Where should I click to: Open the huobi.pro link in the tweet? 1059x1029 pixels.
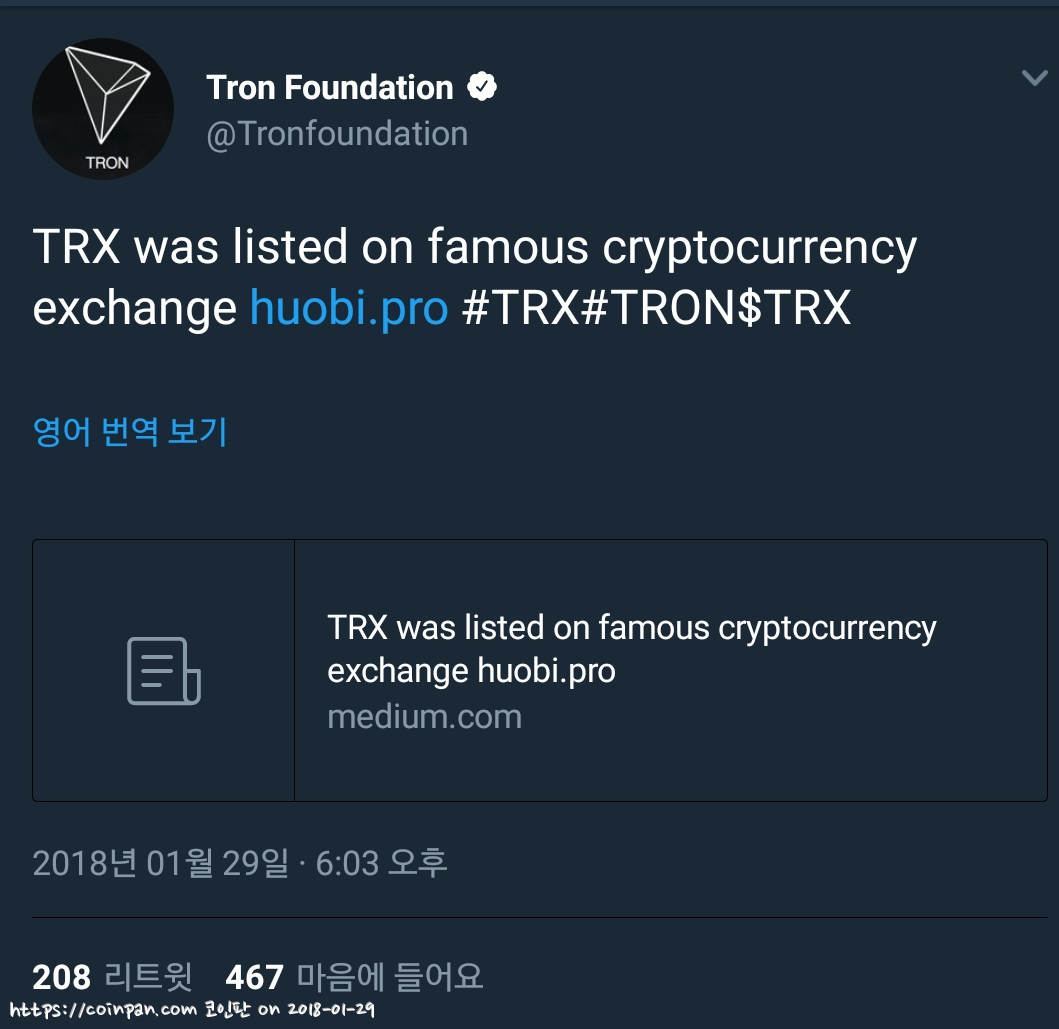pos(348,309)
